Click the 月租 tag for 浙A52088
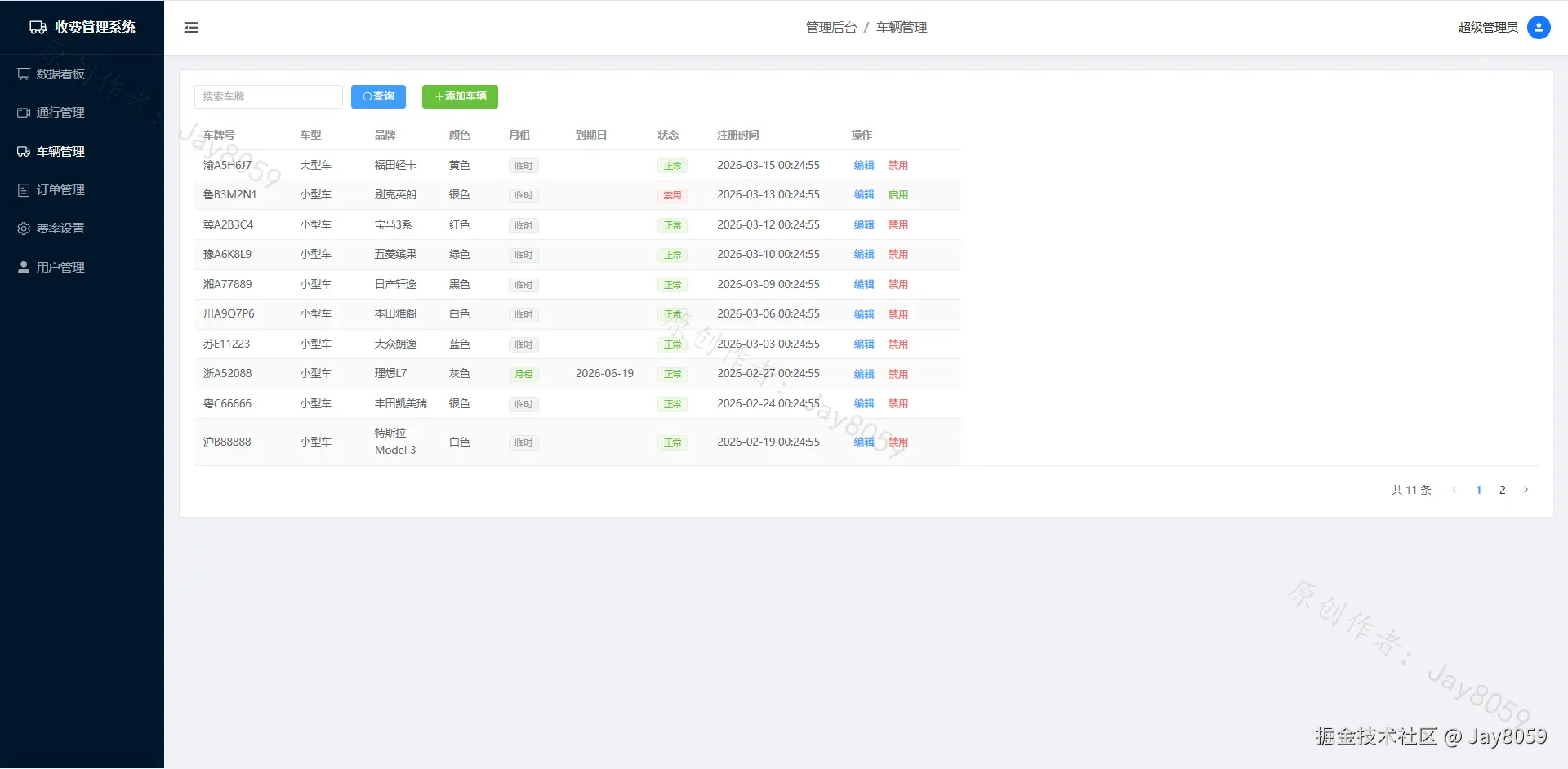The width and height of the screenshot is (1568, 769). 523,374
